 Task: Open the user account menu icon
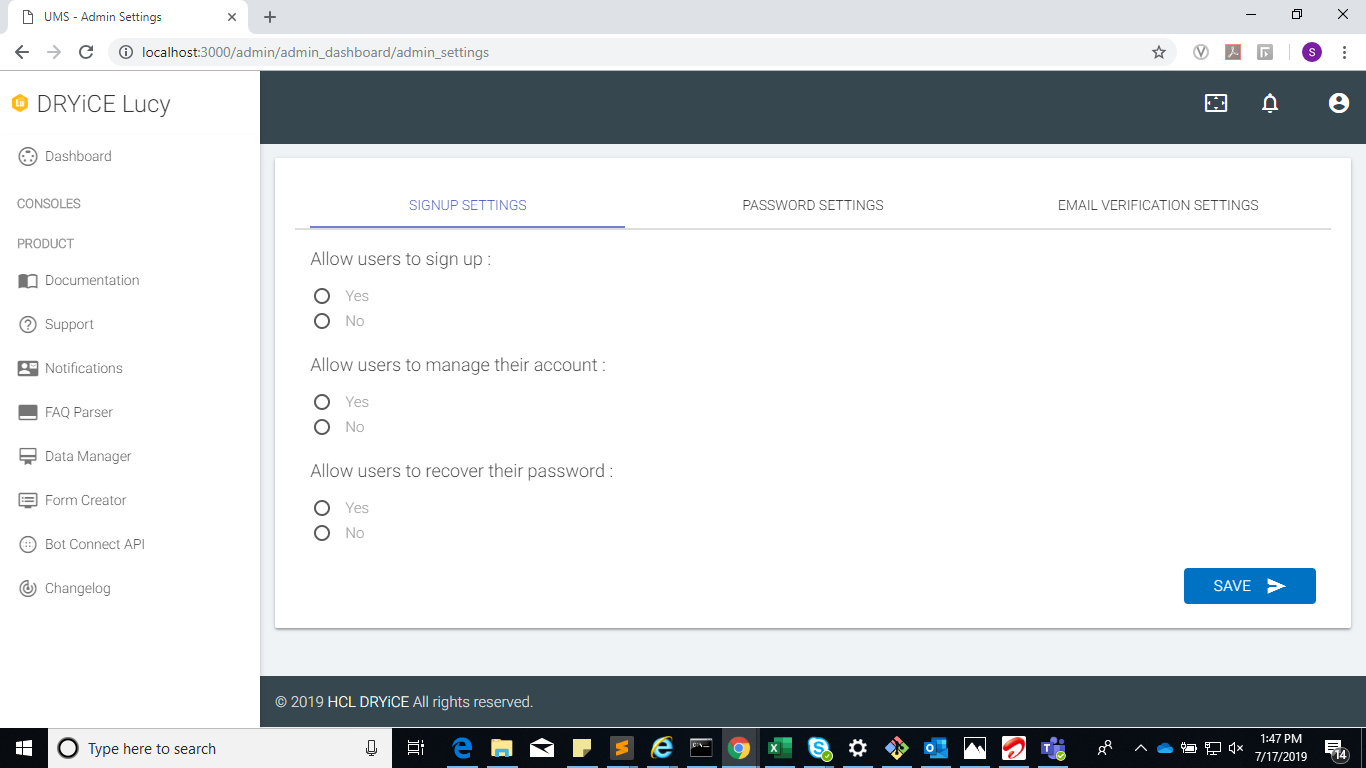(1339, 103)
